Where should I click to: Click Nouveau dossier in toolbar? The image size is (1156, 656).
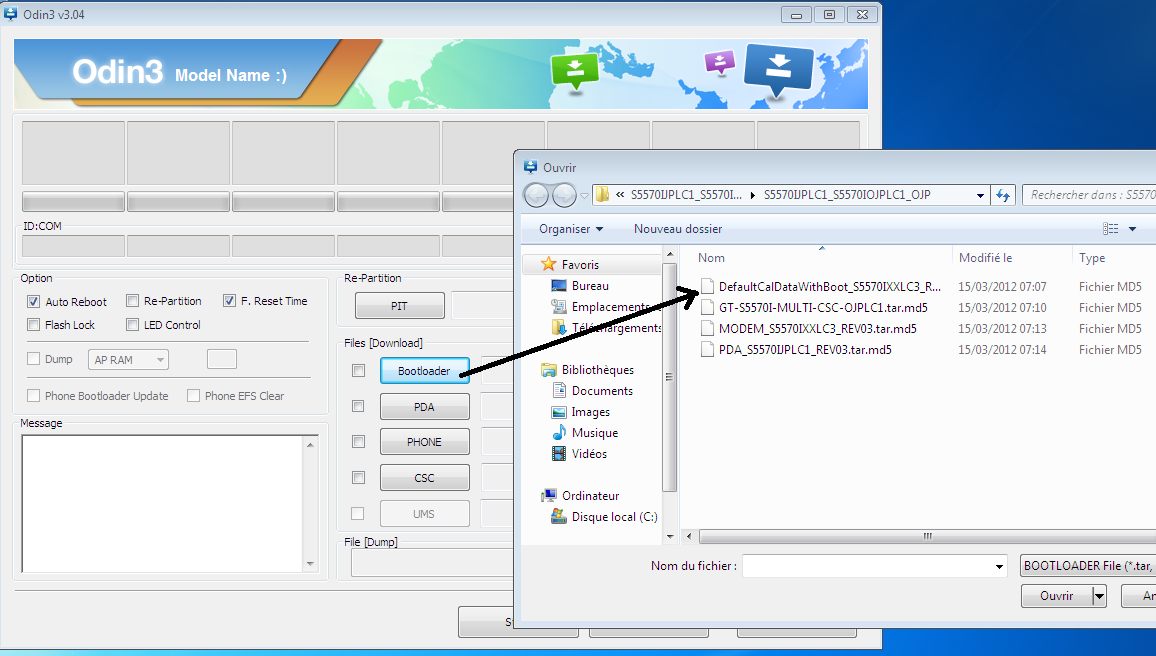tap(678, 228)
